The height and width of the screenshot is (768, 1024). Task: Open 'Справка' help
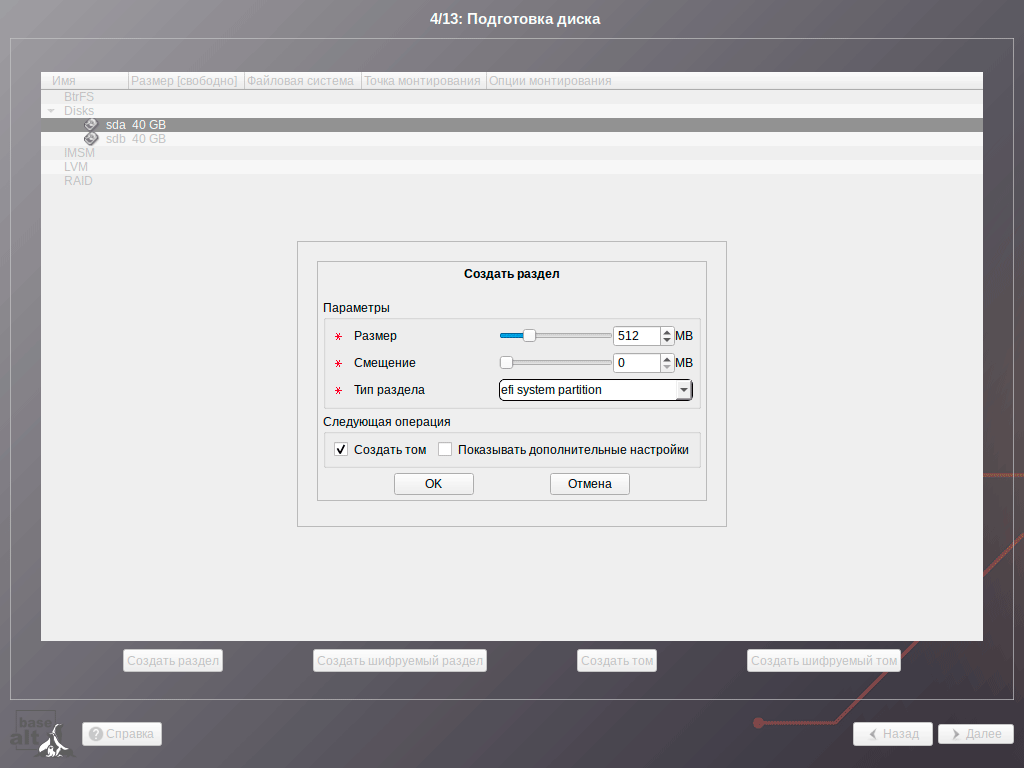click(x=122, y=734)
